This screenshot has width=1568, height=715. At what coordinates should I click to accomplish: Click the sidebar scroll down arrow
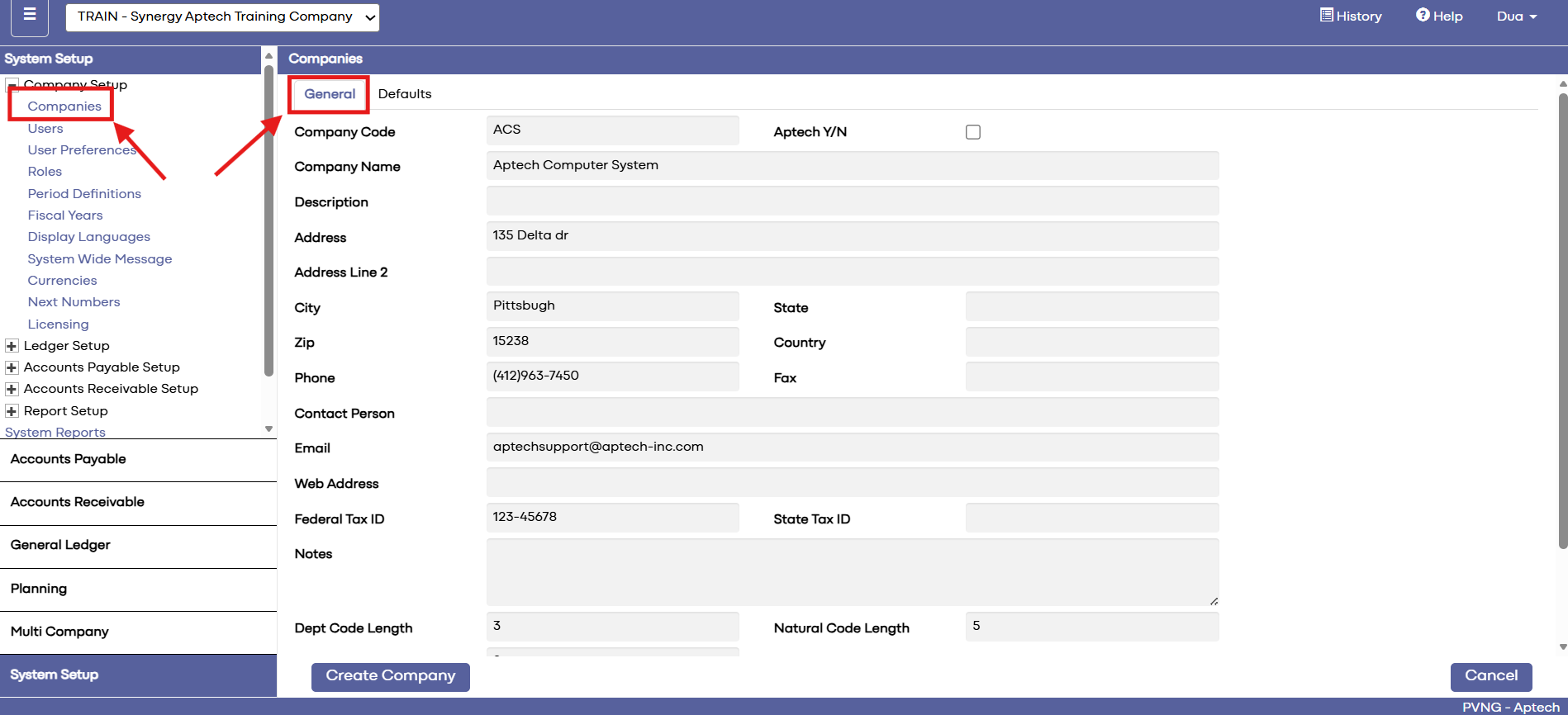click(x=268, y=429)
